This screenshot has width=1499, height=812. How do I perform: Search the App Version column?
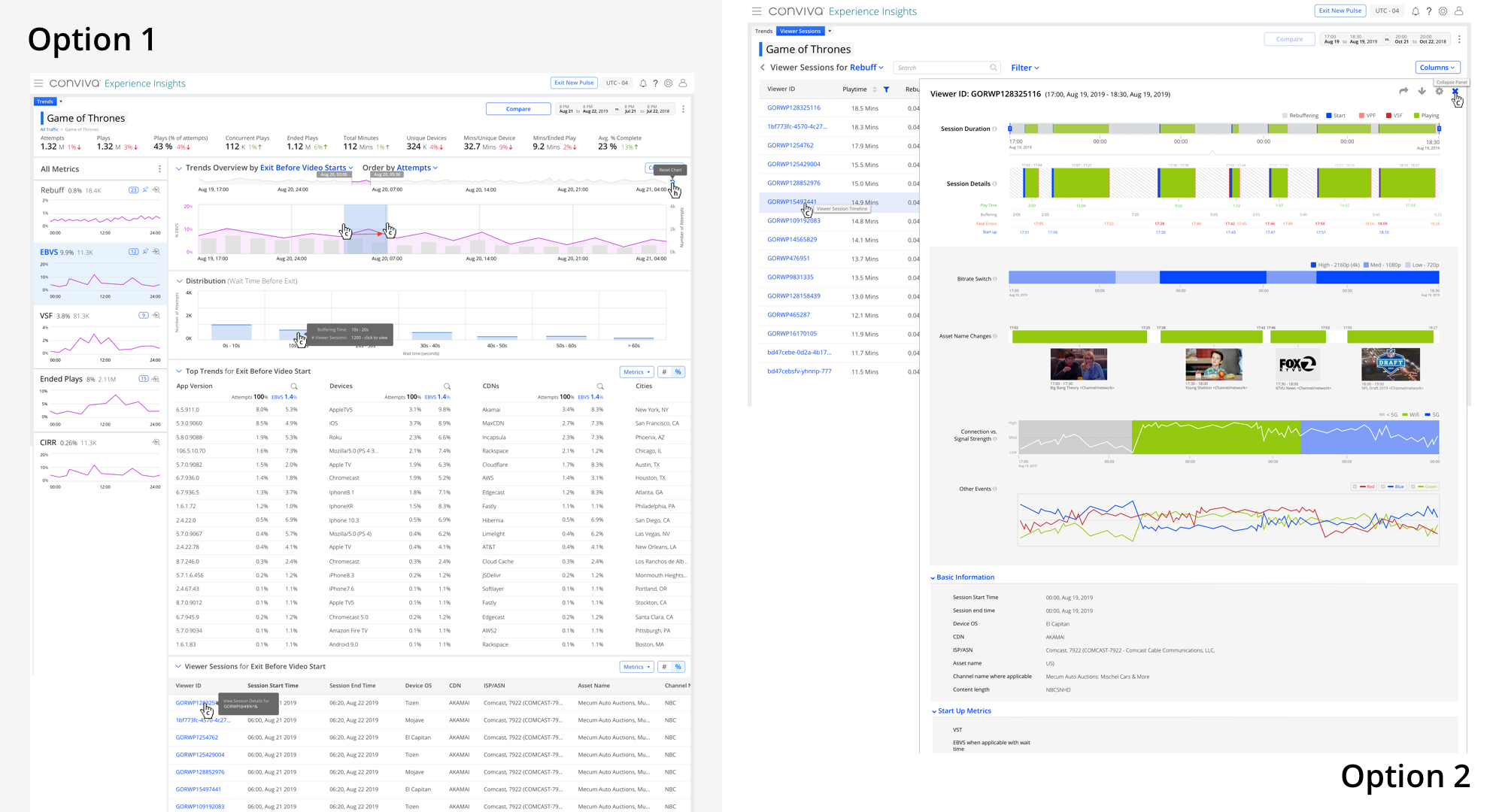click(294, 386)
